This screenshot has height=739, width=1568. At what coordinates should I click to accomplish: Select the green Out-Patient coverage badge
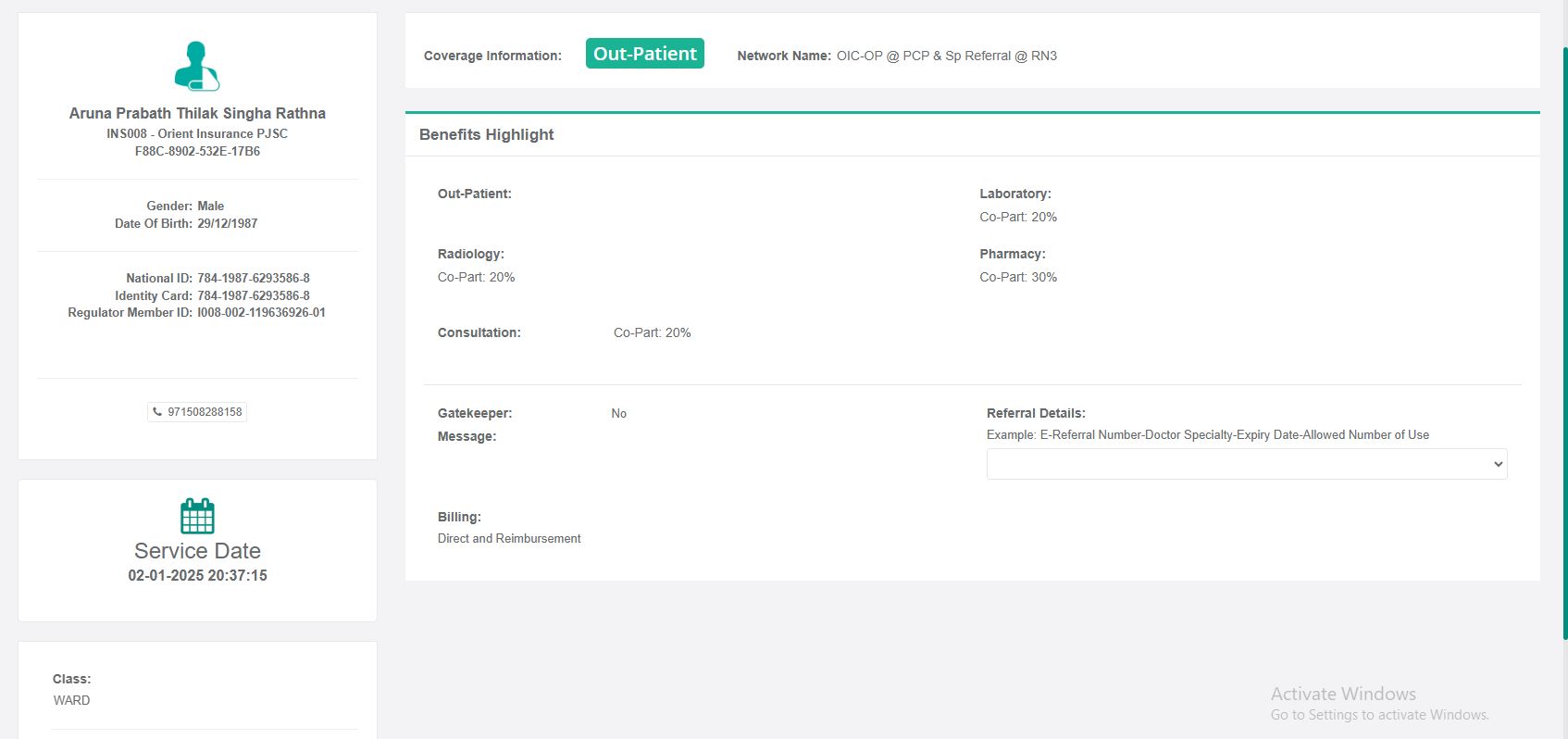click(644, 54)
